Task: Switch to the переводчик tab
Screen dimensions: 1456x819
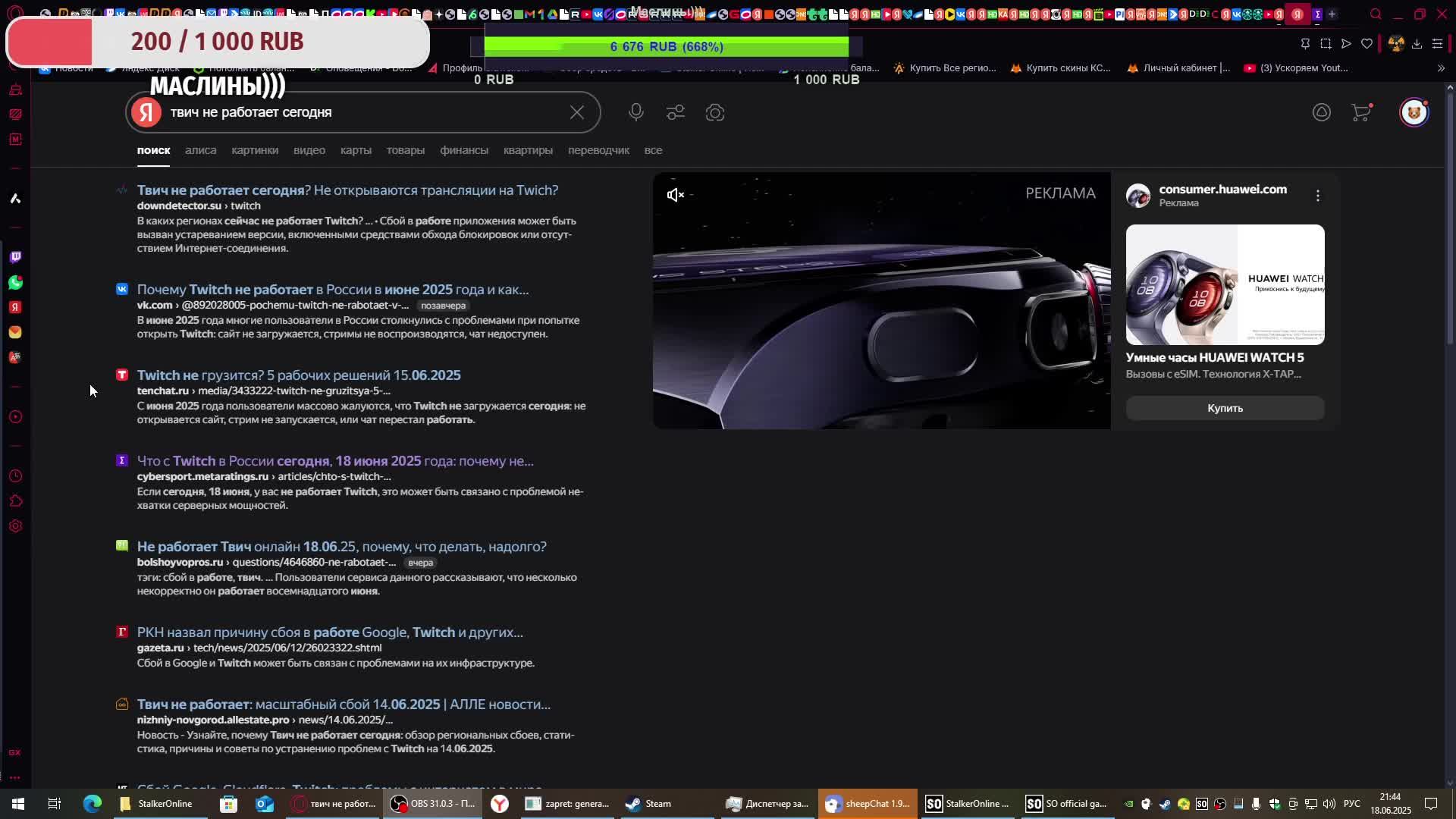Action: (x=598, y=150)
